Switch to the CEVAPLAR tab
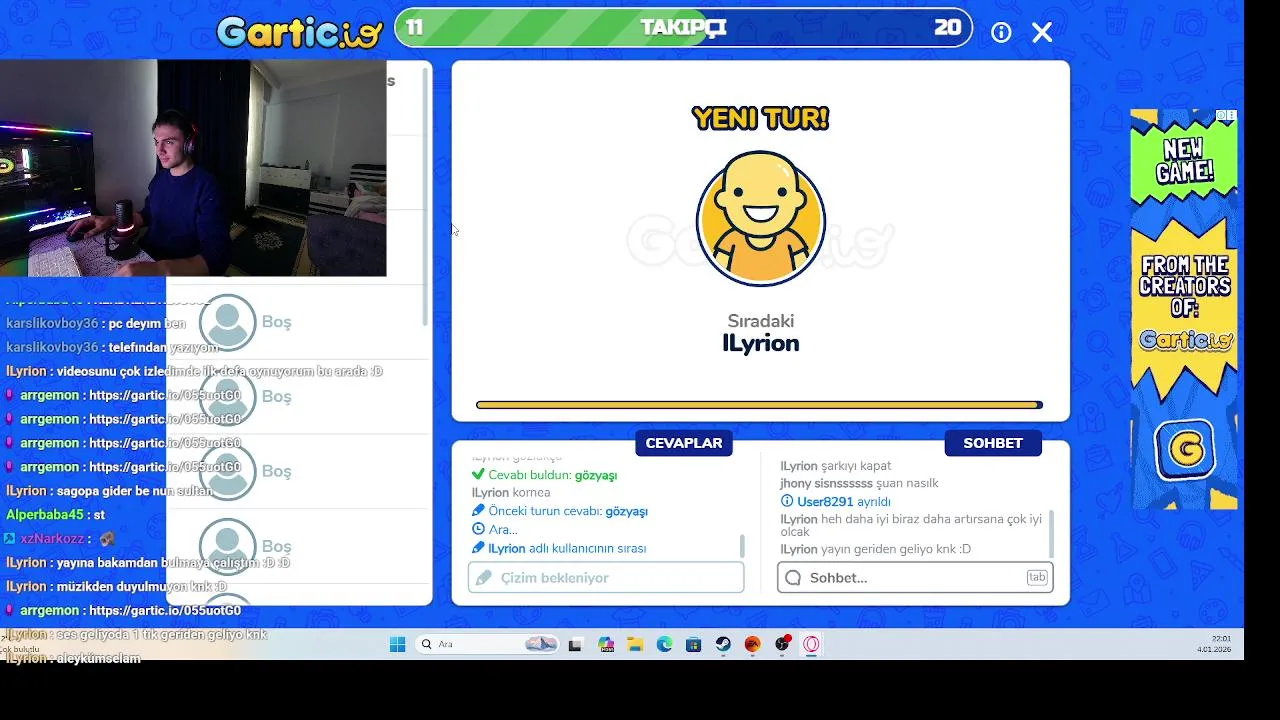 [684, 443]
